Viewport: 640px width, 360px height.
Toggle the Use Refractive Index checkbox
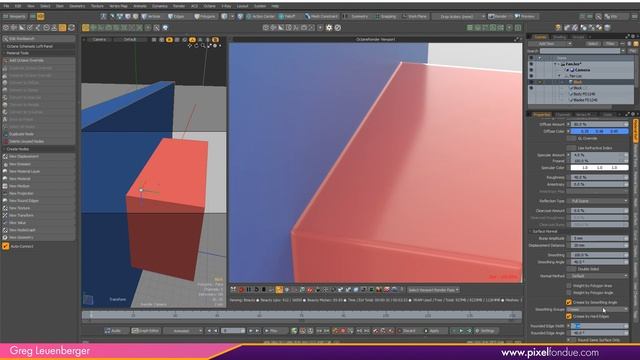(x=571, y=148)
